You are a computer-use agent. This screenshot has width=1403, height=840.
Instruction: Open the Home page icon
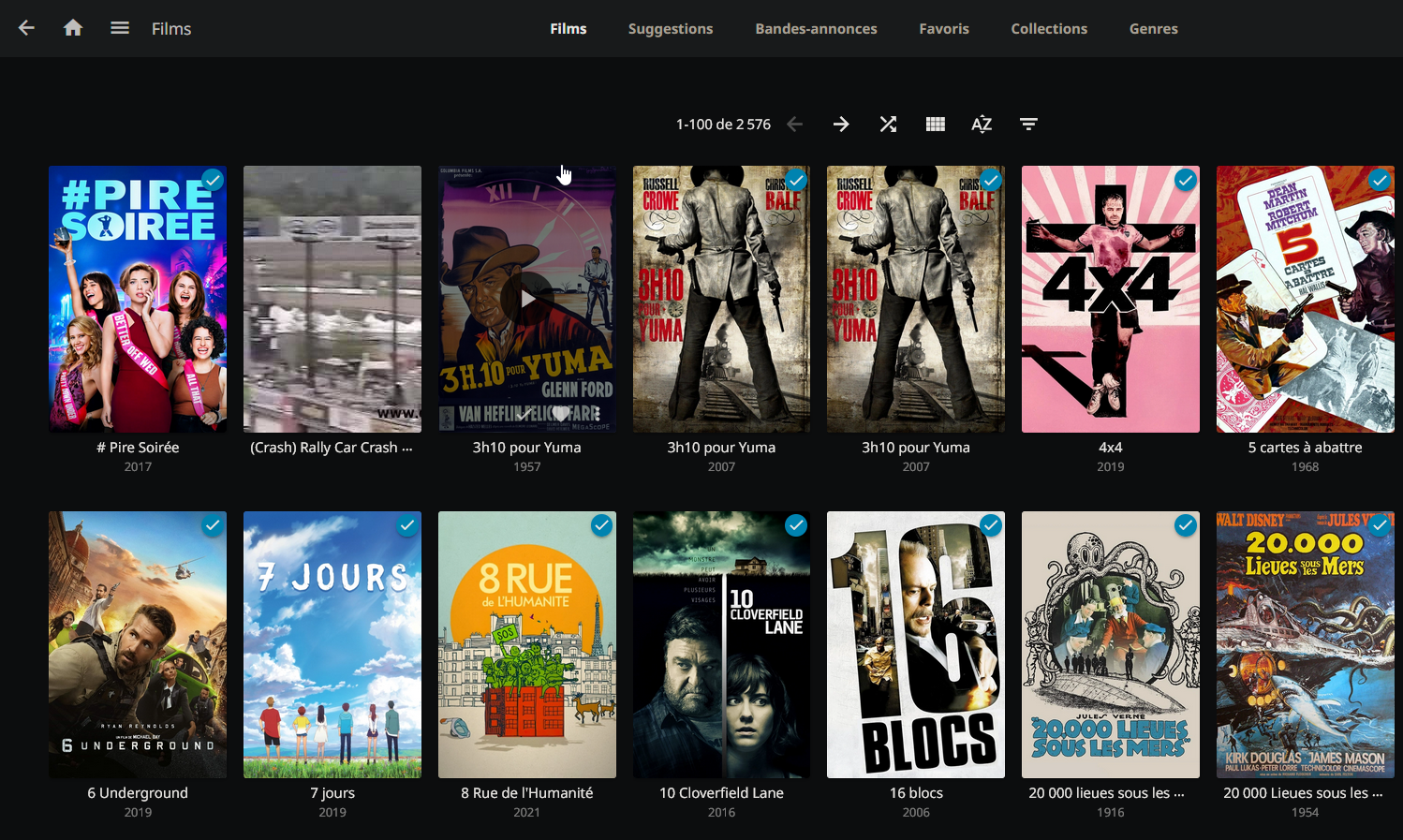click(x=73, y=28)
